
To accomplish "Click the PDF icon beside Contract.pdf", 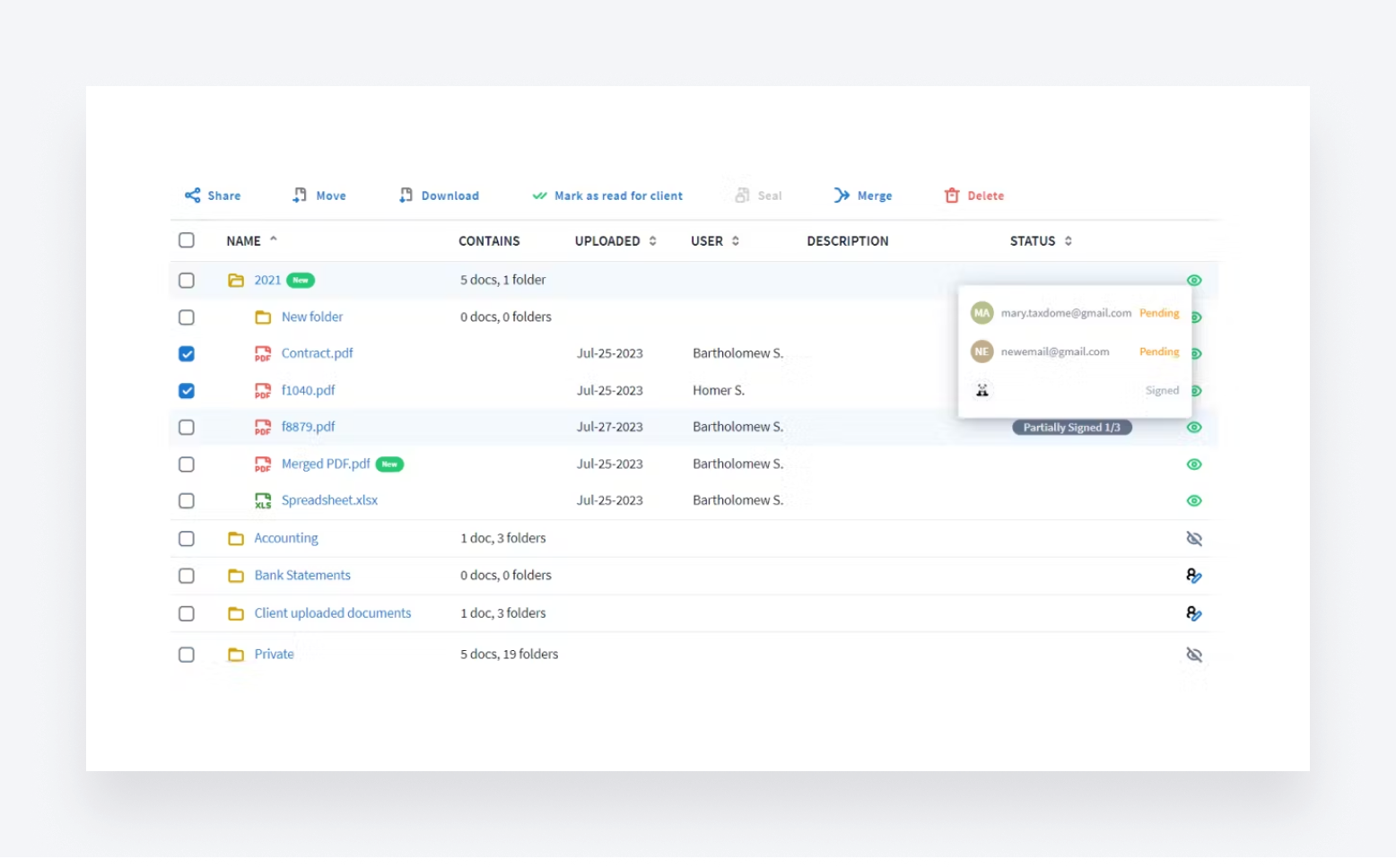I will click(x=262, y=353).
